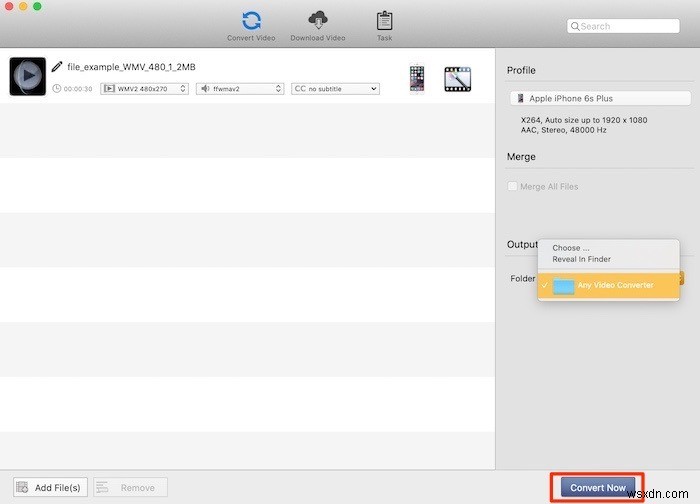
Task: Open the video edit filmstrip icon
Action: tap(458, 79)
